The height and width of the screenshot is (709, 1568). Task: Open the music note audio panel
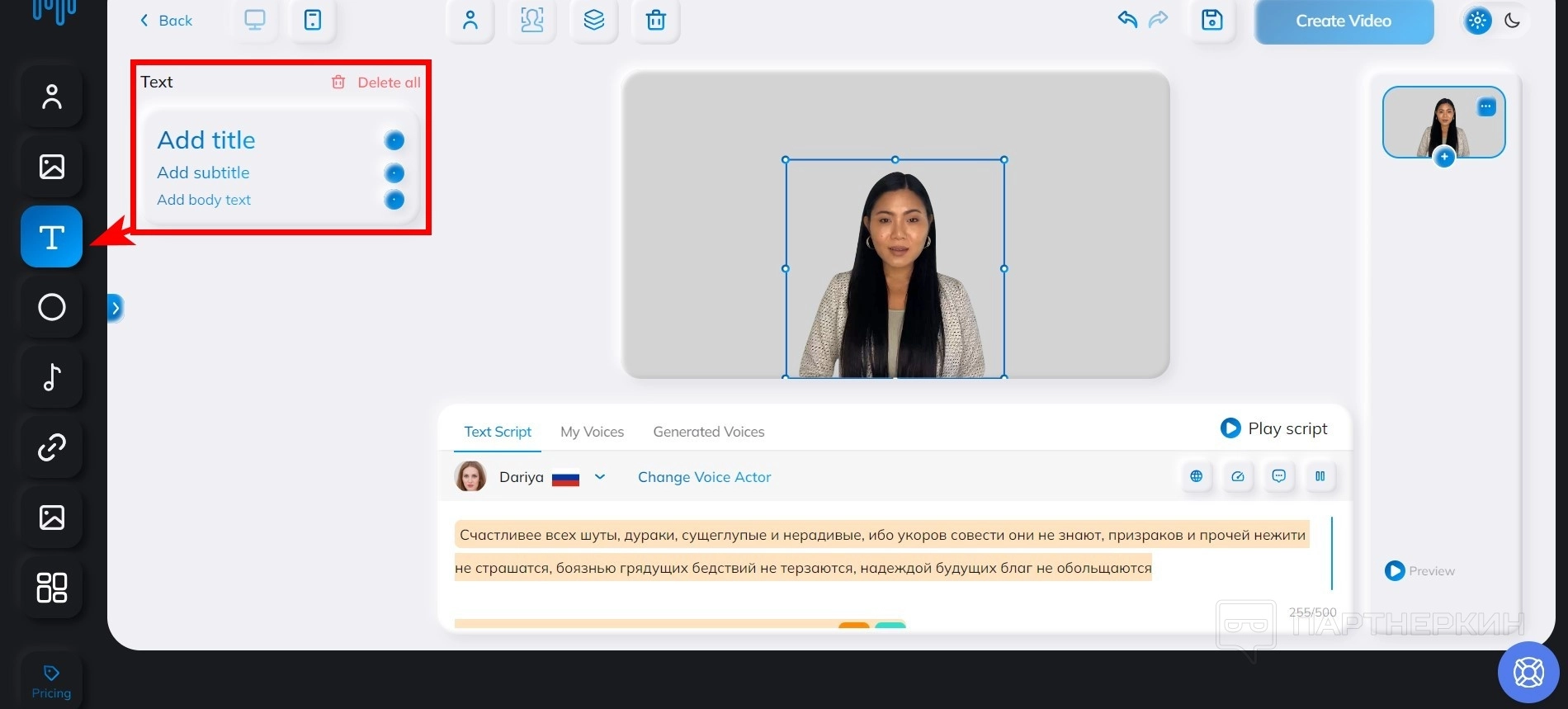[x=51, y=377]
